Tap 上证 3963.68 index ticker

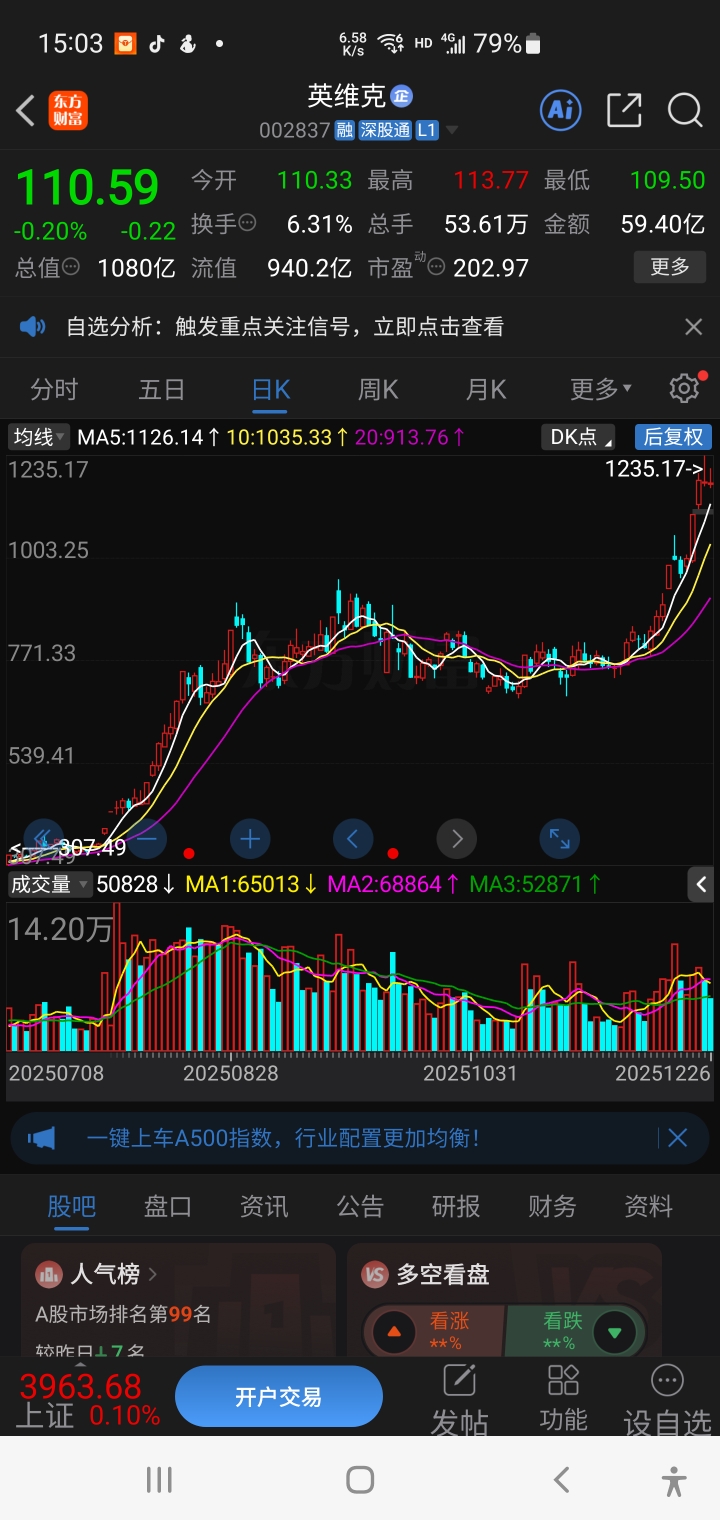(87, 1400)
